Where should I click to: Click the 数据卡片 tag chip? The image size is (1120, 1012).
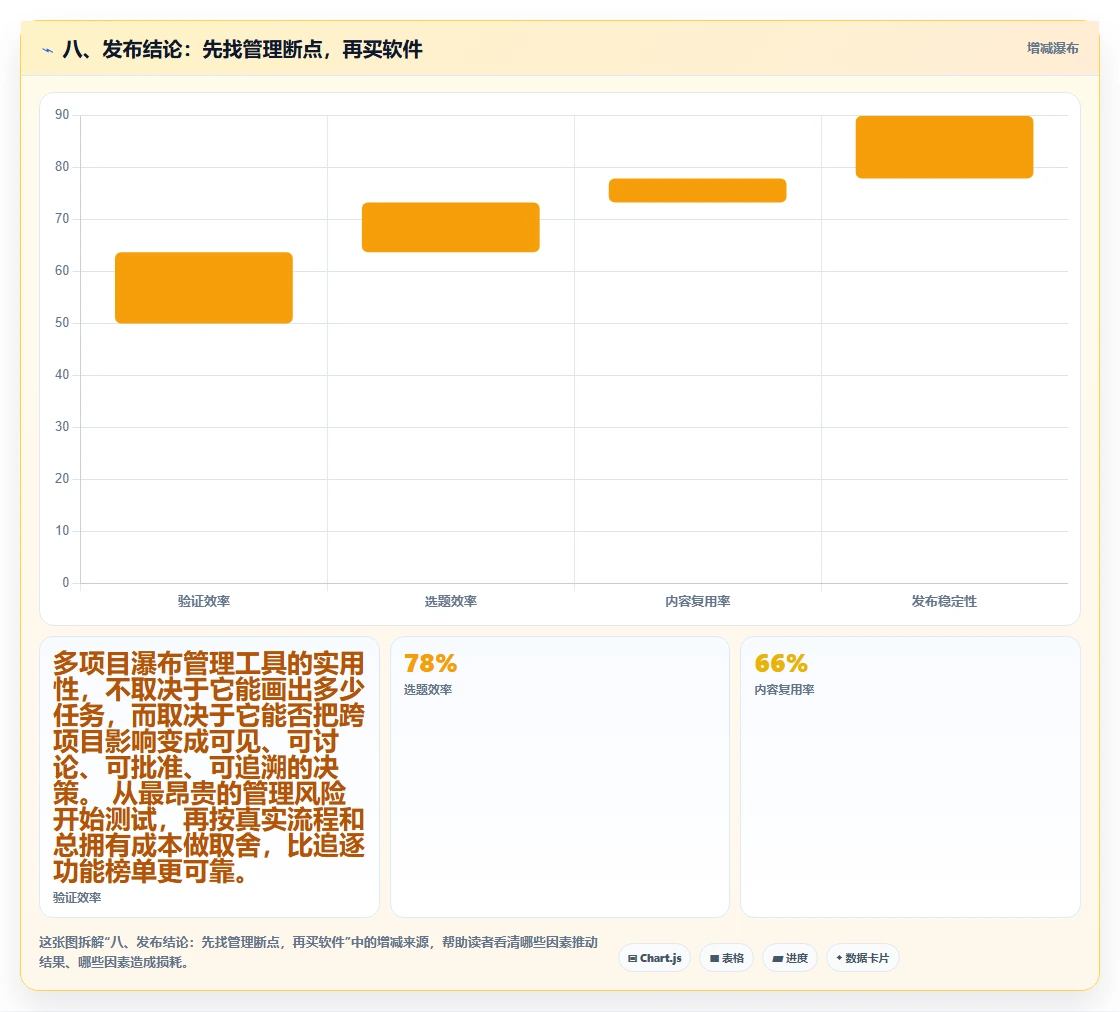(863, 958)
